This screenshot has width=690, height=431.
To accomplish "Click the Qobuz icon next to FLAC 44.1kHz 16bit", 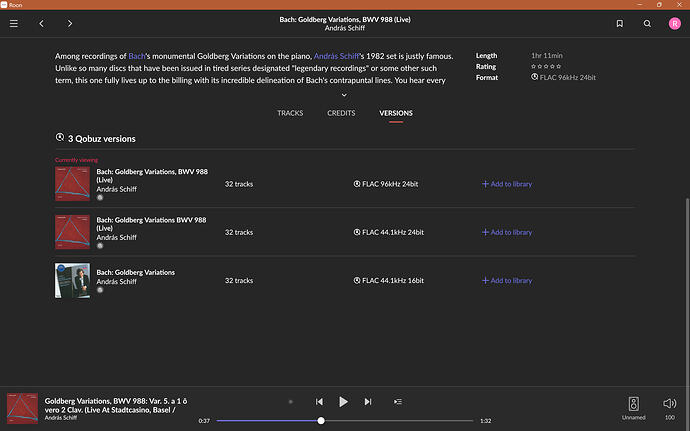I will coord(357,280).
